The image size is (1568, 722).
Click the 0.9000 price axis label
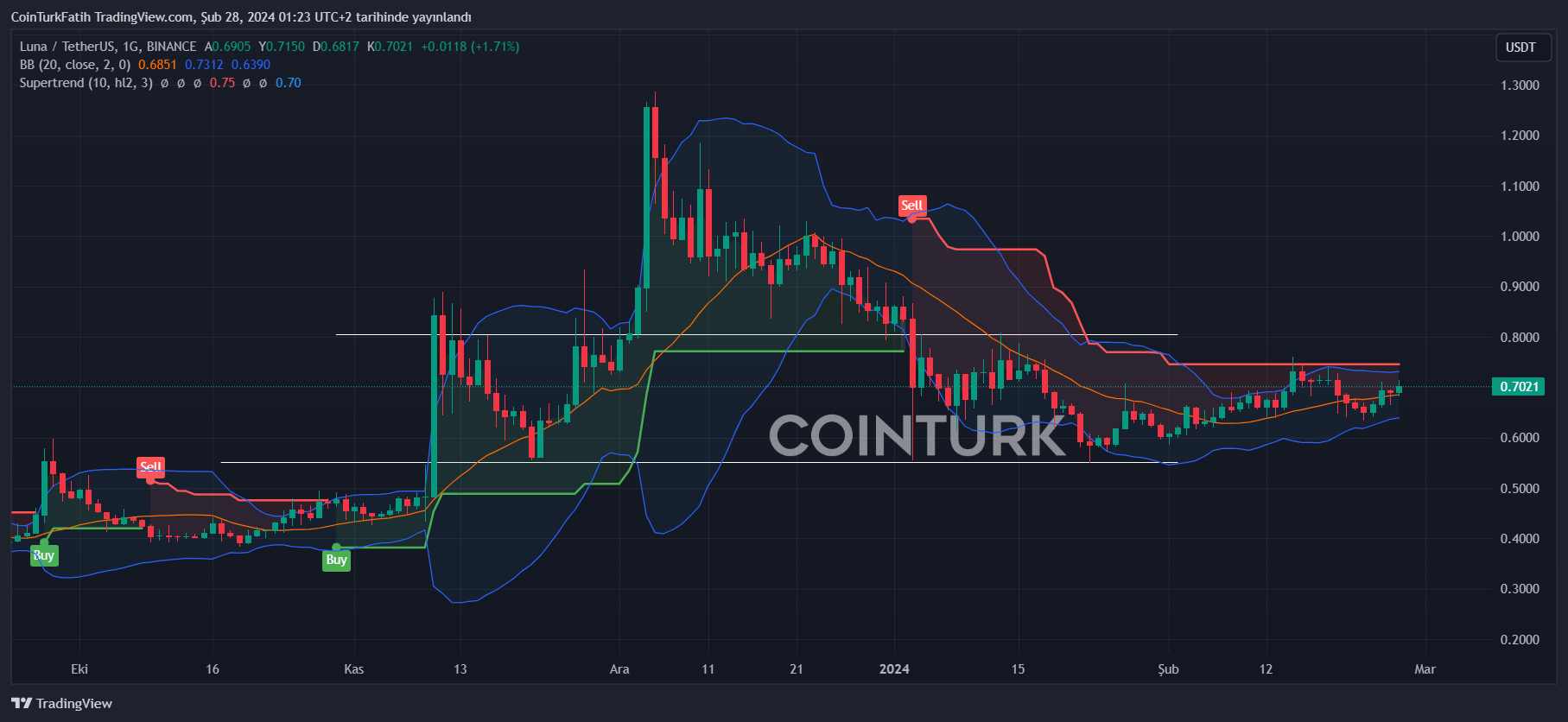(1520, 287)
